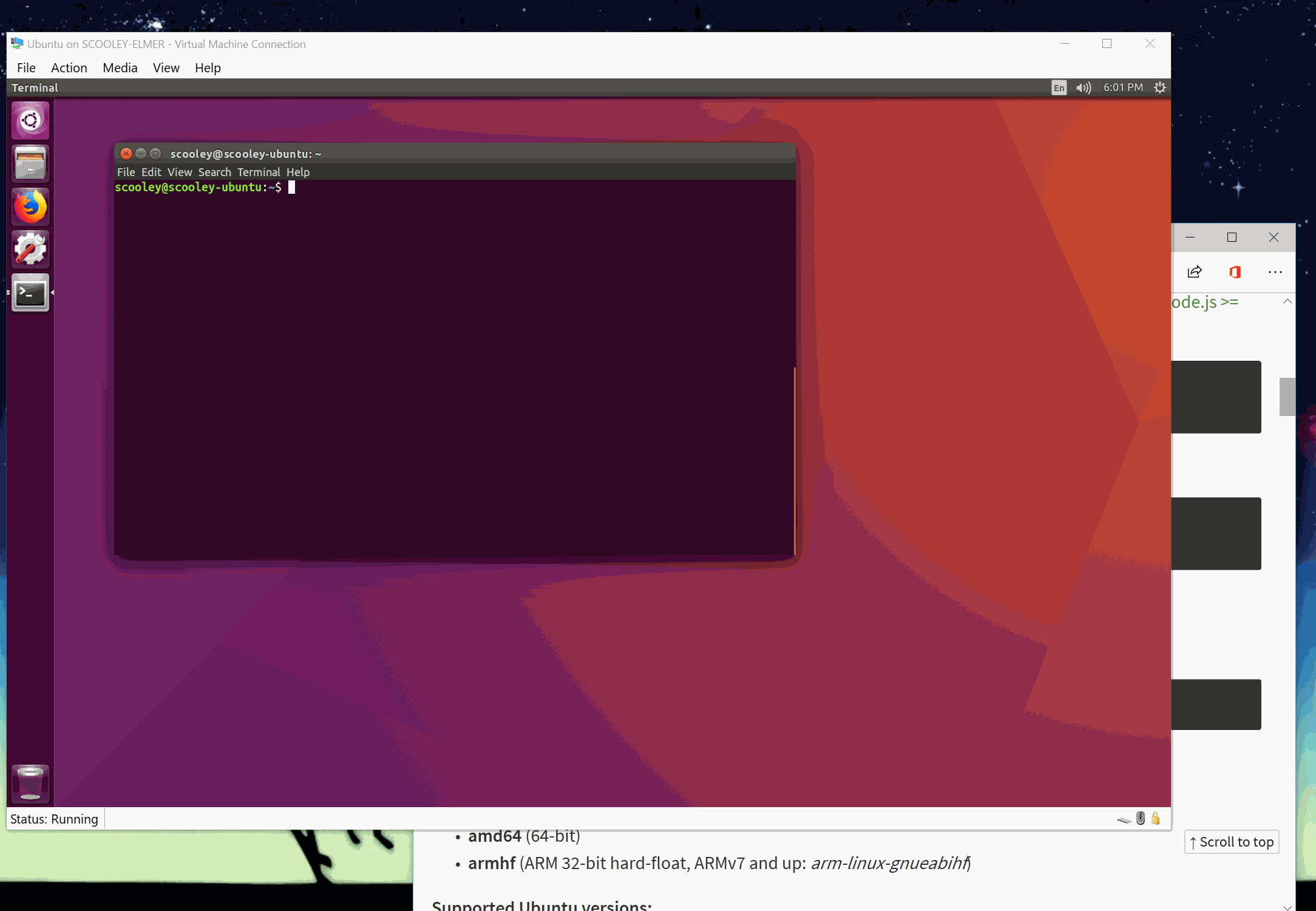The height and width of the screenshot is (911, 1316).
Task: Click the Terminal label in Ubuntu top panel
Action: coord(35,87)
